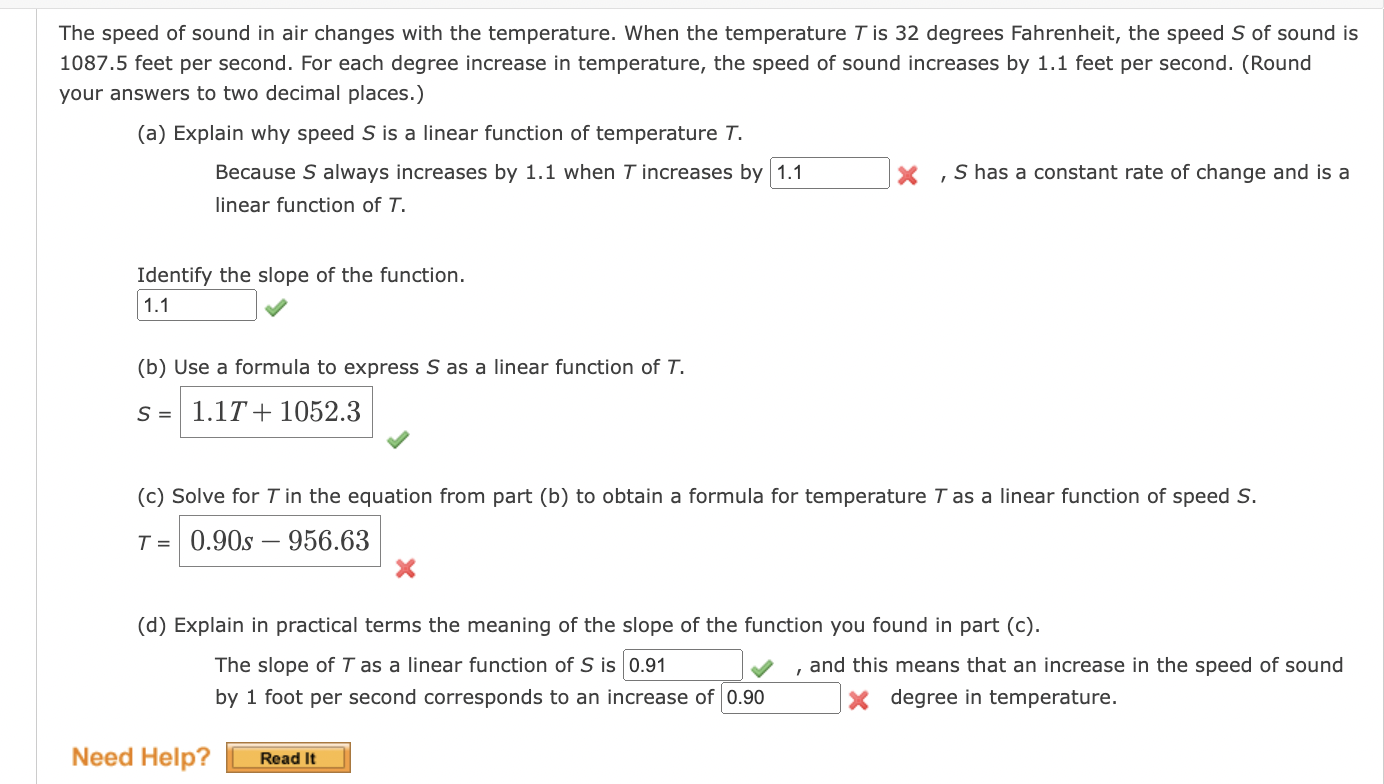The width and height of the screenshot is (1384, 784).
Task: Click the green checkmark under the part (b) formula
Action: point(396,439)
